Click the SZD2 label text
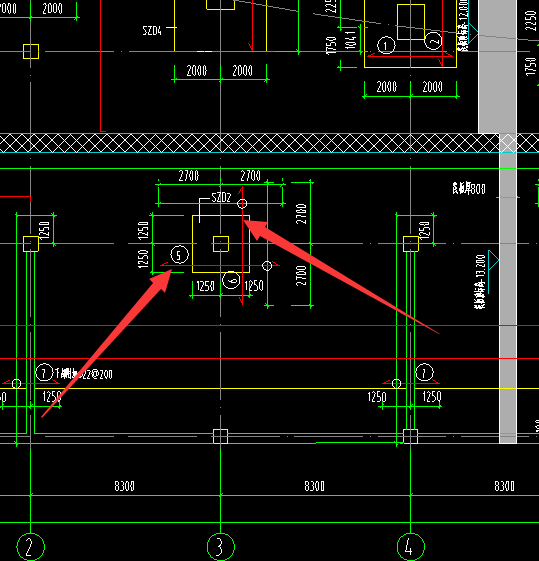The height and width of the screenshot is (561, 539). 221,197
